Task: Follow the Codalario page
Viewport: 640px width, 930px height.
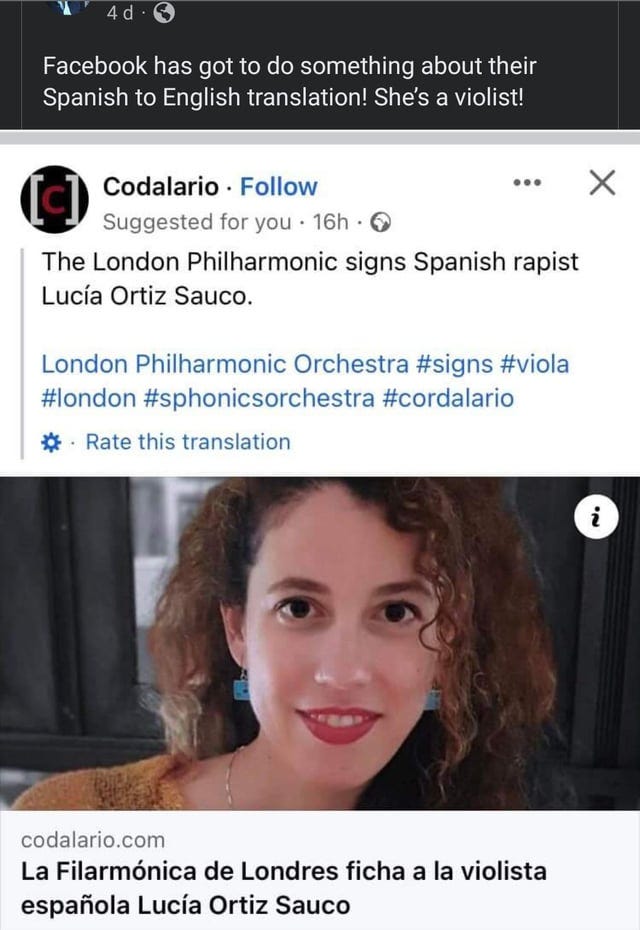Action: (x=278, y=187)
